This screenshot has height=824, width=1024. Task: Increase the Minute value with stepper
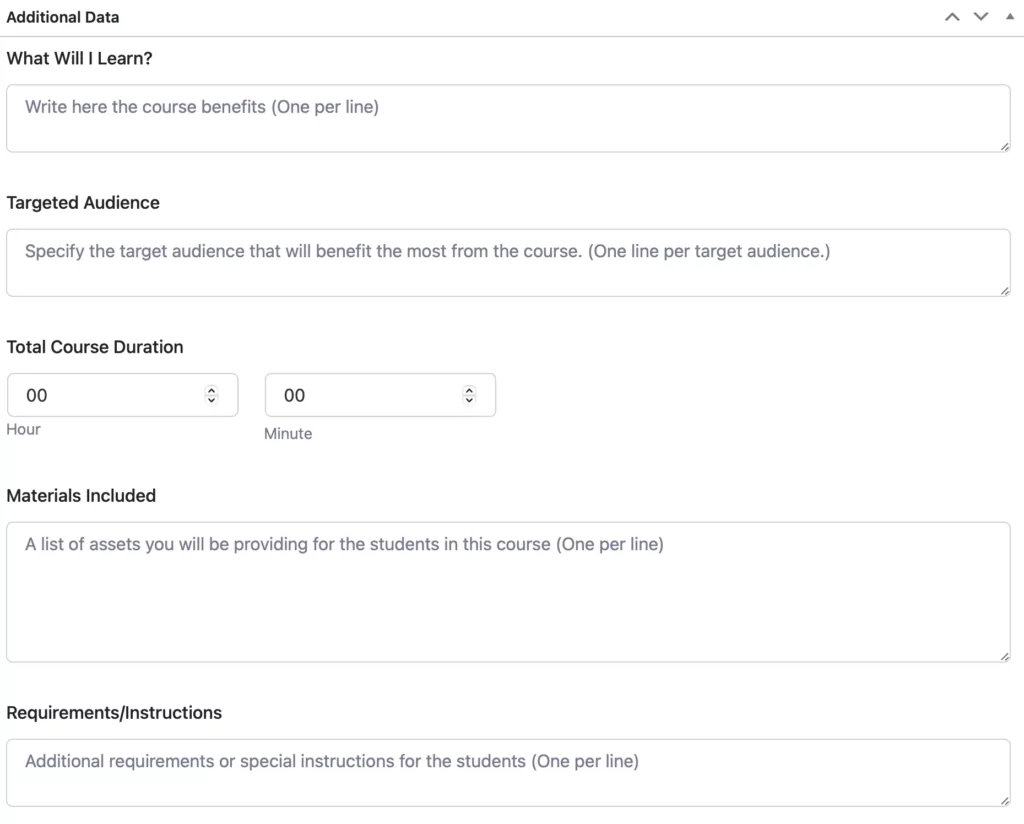click(469, 390)
